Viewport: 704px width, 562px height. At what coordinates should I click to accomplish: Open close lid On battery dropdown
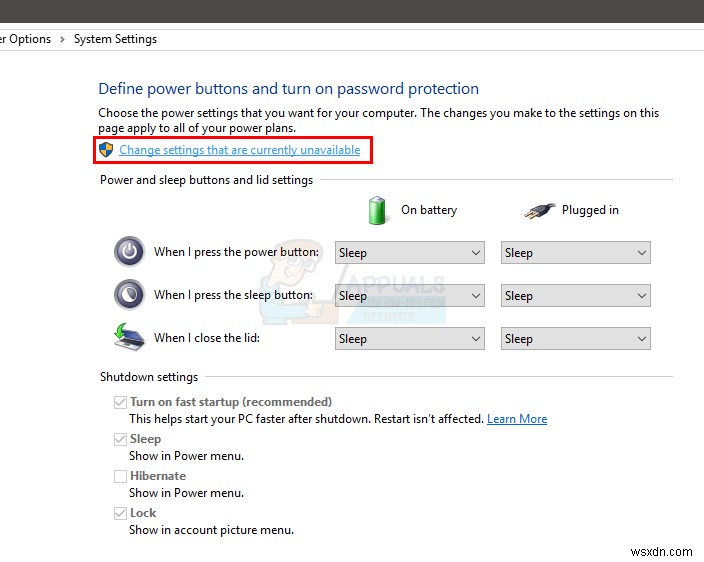[x=410, y=339]
